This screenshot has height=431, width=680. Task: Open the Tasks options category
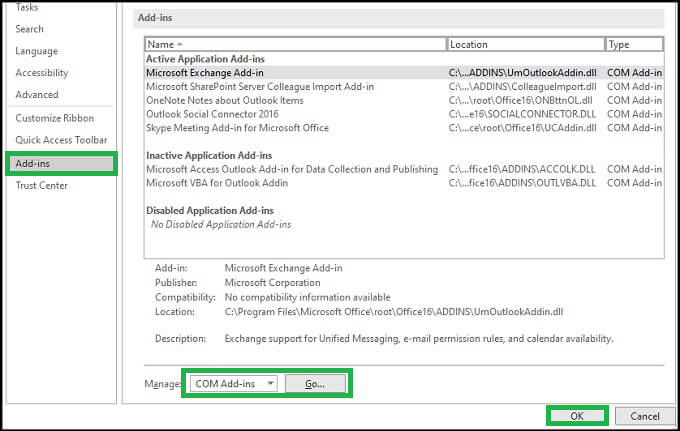[27, 7]
